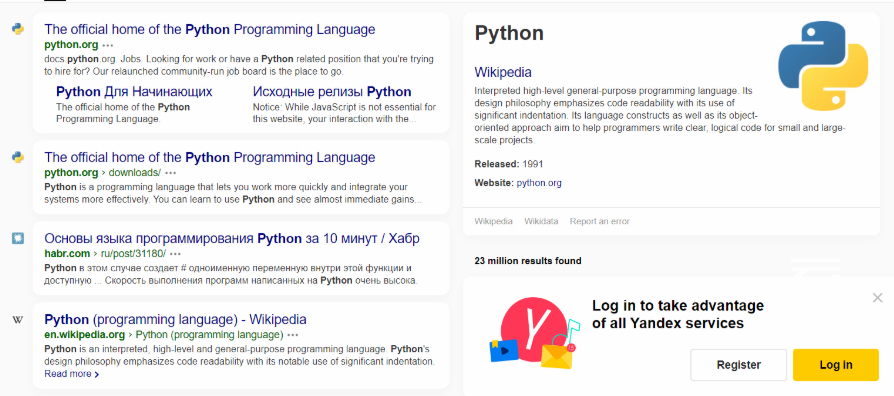Click the 'downloads/' breadcrumb in second result

tap(135, 172)
